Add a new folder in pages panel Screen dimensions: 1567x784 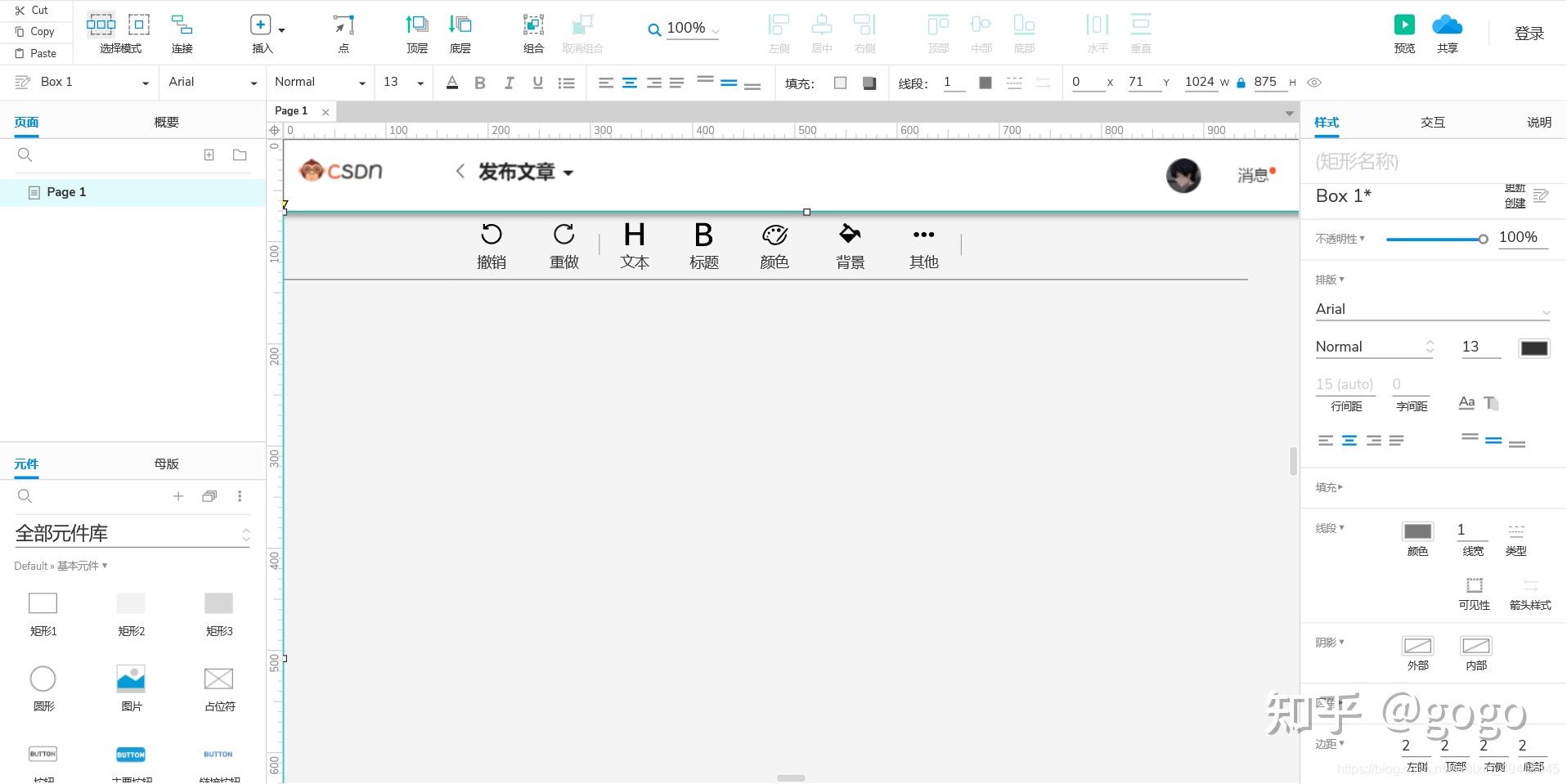(240, 155)
